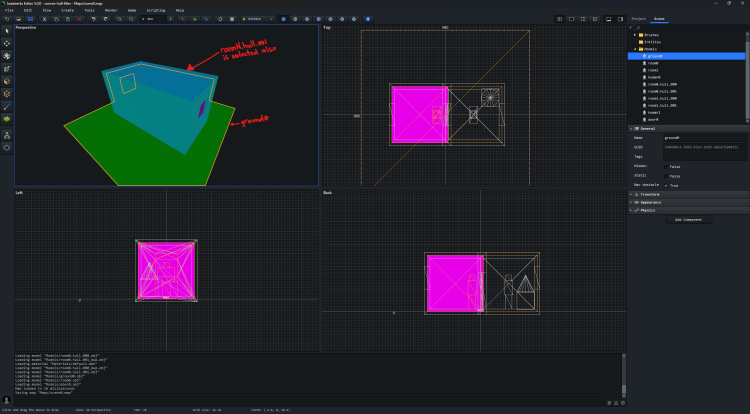
Task: Select the green terrain tool
Action: tap(8, 118)
